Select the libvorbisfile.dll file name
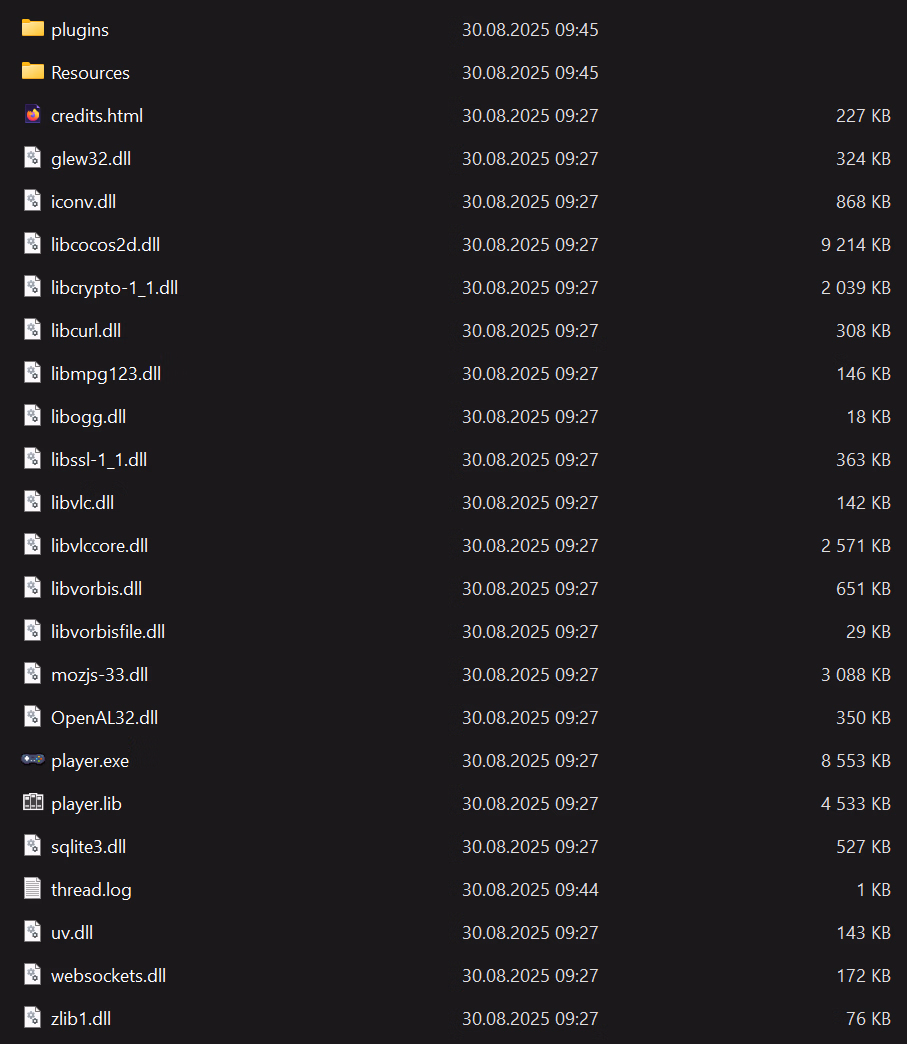Image resolution: width=907 pixels, height=1044 pixels. tap(108, 631)
